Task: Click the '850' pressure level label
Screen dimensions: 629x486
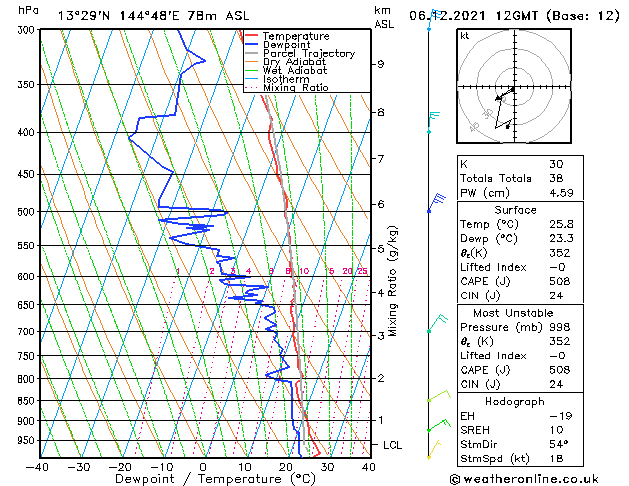Action: point(28,401)
